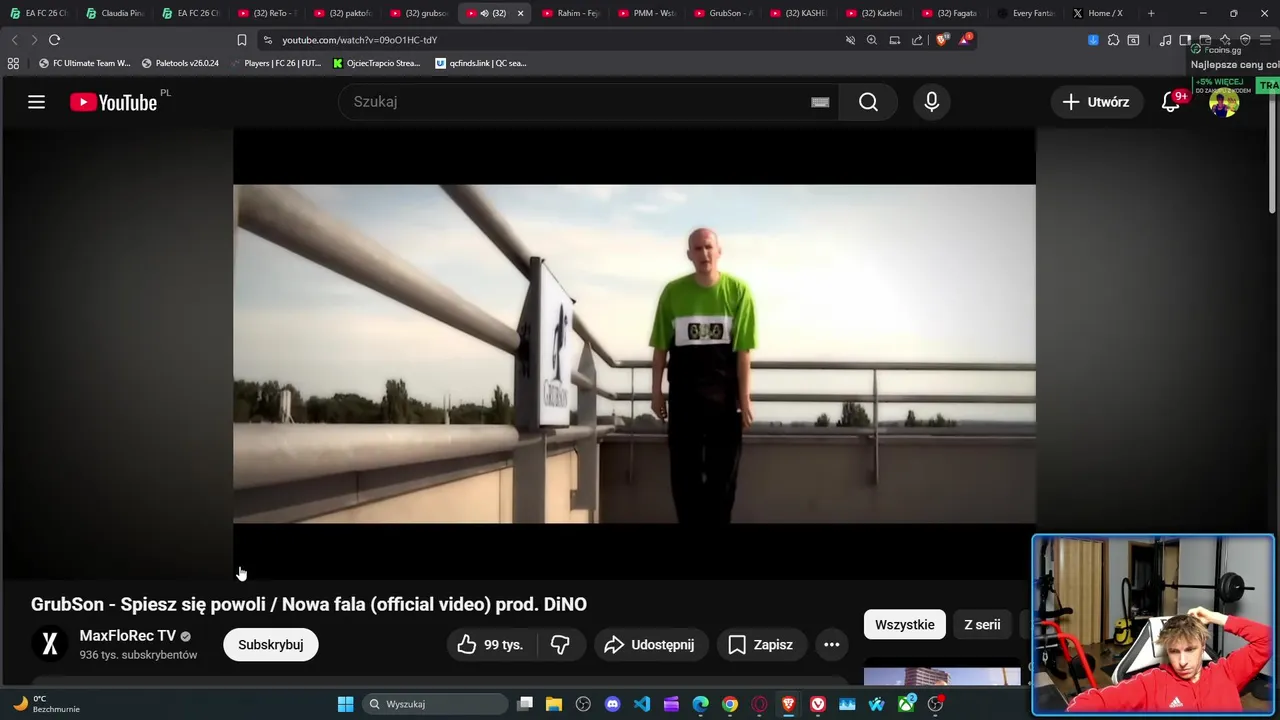Open the weather widget '0°C Bezchmurnie'
The width and height of the screenshot is (1280, 720).
46,704
